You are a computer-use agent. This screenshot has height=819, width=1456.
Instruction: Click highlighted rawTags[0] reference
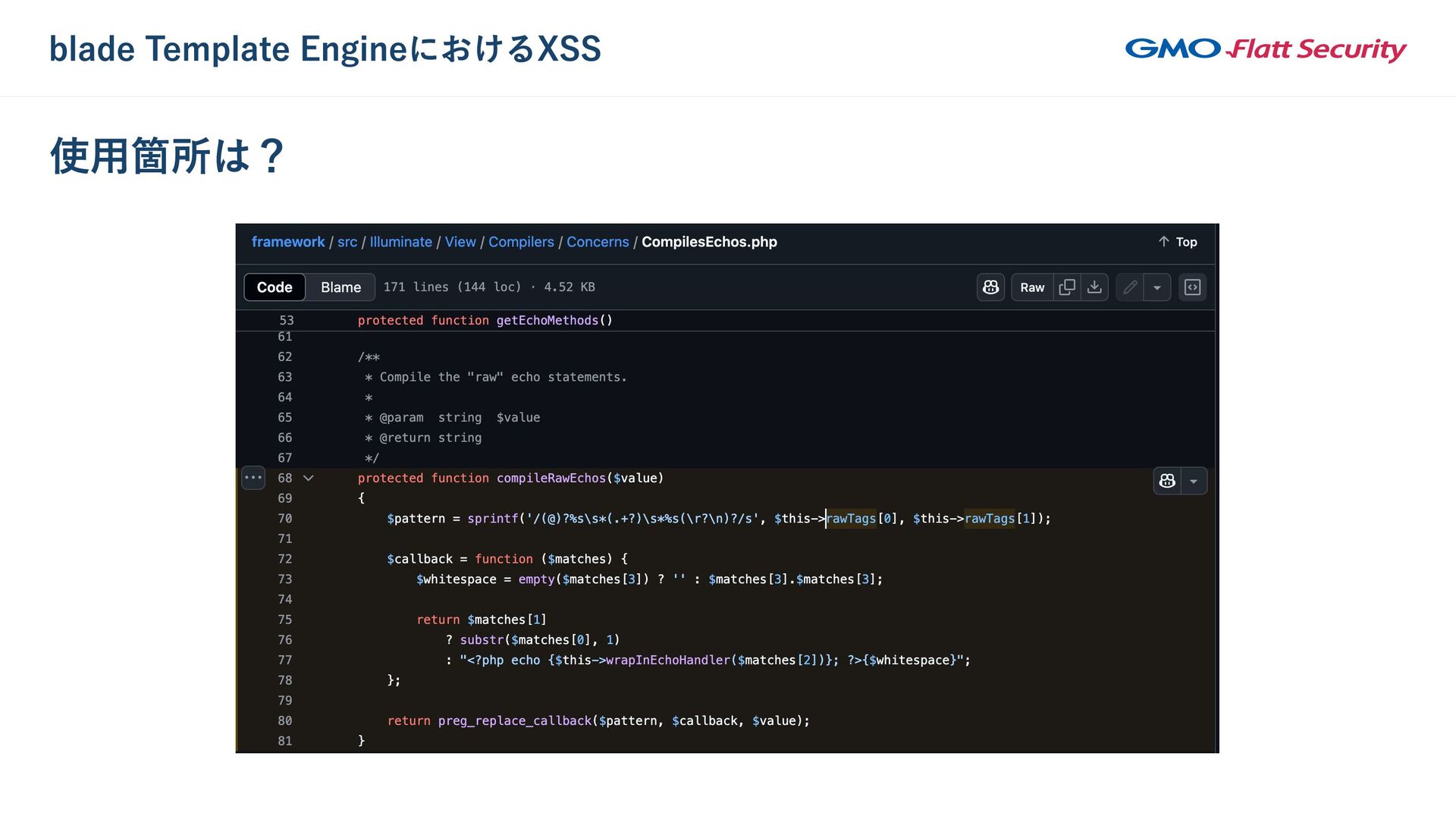coord(851,519)
